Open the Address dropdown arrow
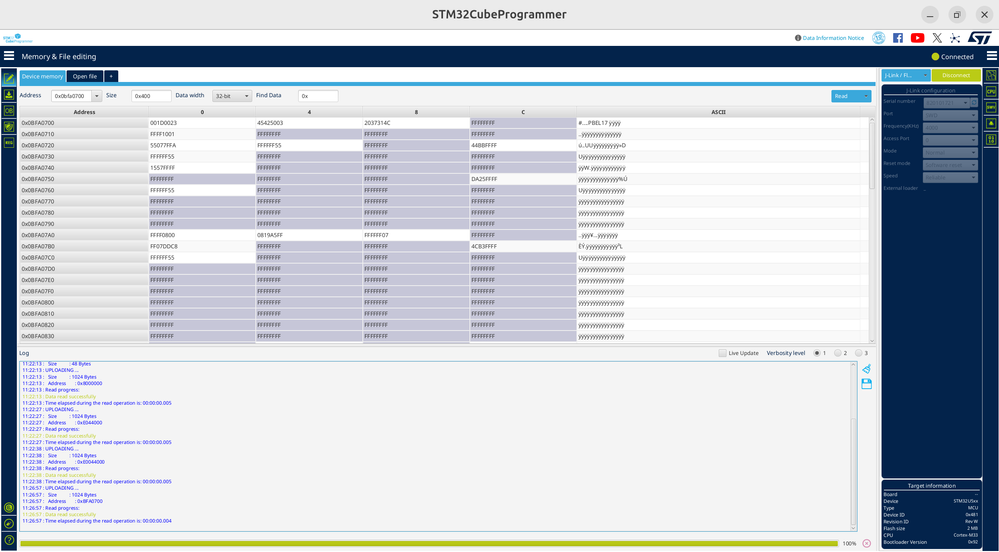The height and width of the screenshot is (552, 999). (x=97, y=96)
